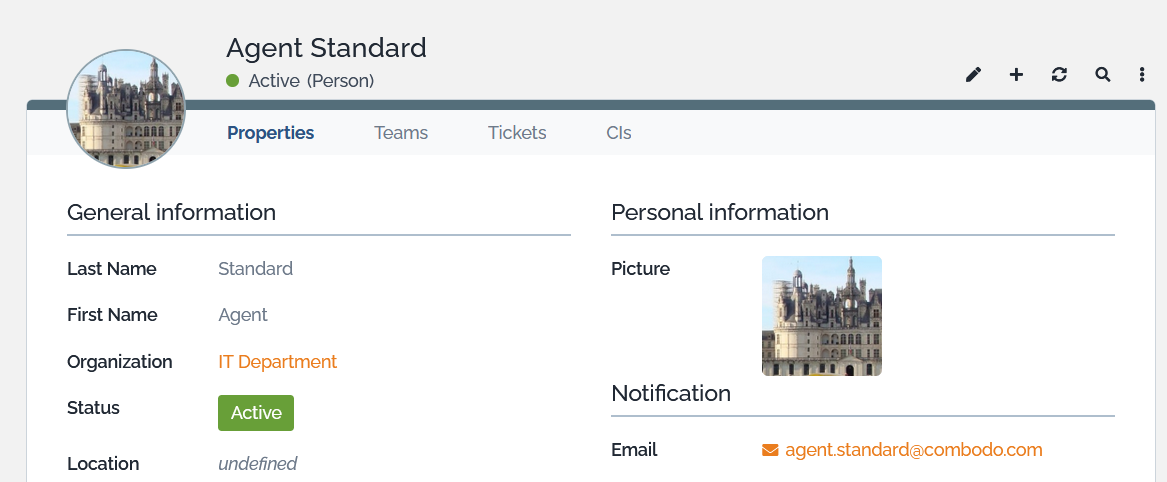Switch to the Teams tab

(x=401, y=133)
